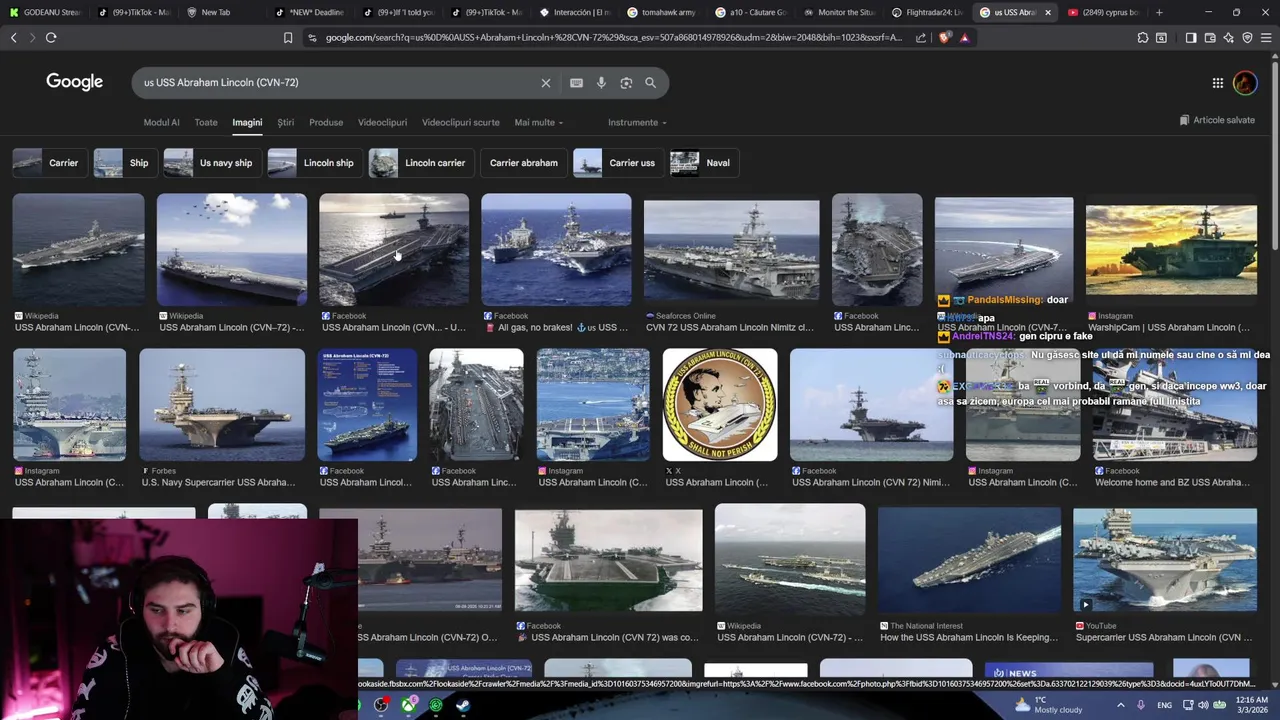Share this page via the share icon

pyautogui.click(x=921, y=38)
